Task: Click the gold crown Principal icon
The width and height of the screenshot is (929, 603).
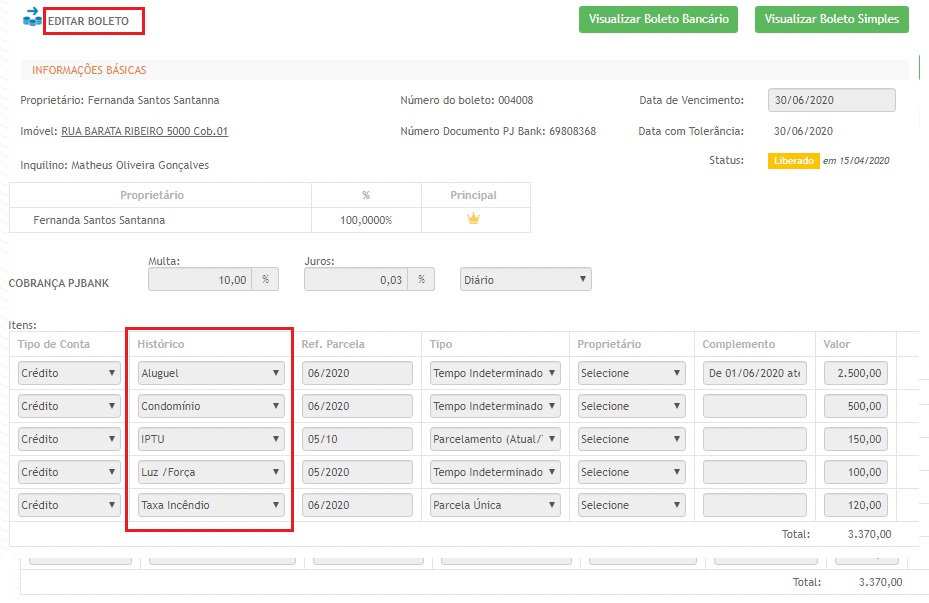Action: pyautogui.click(x=474, y=219)
